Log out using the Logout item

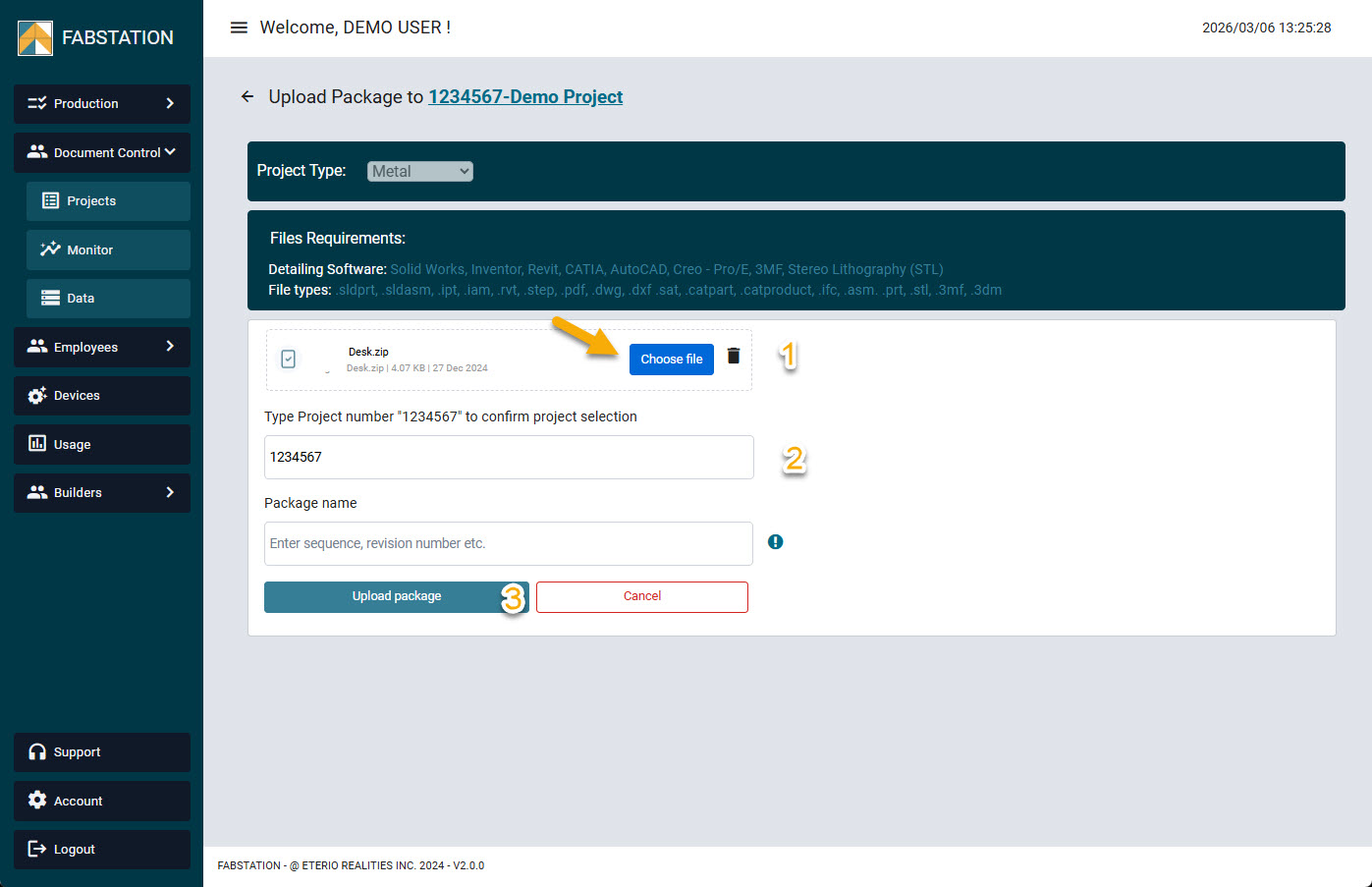[x=102, y=850]
